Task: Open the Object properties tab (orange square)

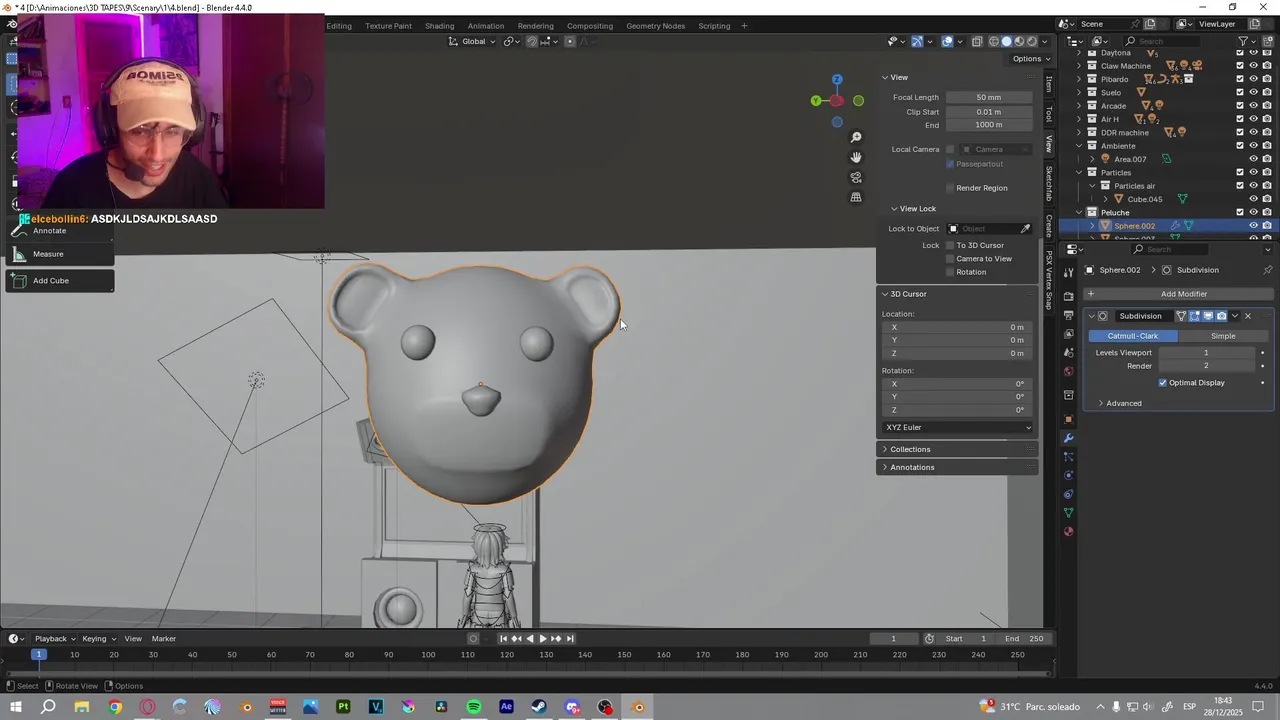Action: (x=1068, y=419)
